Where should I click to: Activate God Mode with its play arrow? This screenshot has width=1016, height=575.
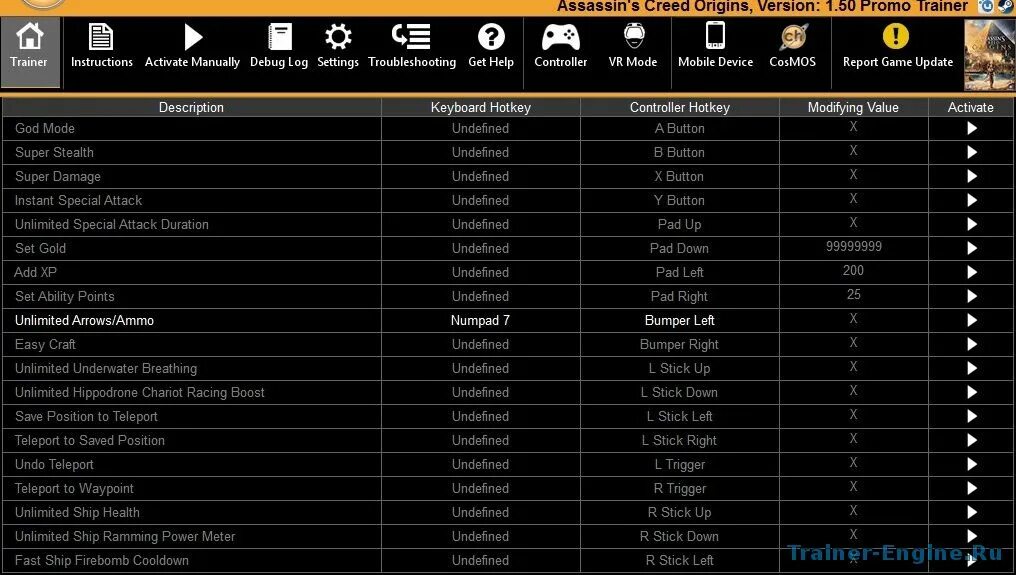[971, 128]
